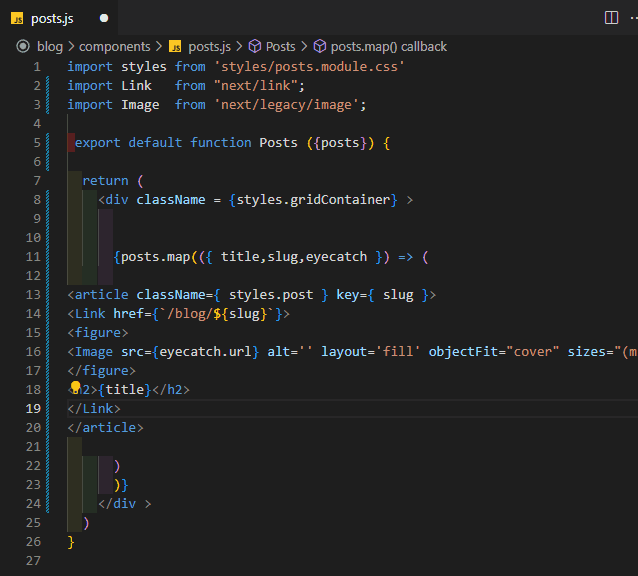Viewport: 638px width, 576px height.
Task: Click the Split Editor Right icon
Action: click(611, 17)
